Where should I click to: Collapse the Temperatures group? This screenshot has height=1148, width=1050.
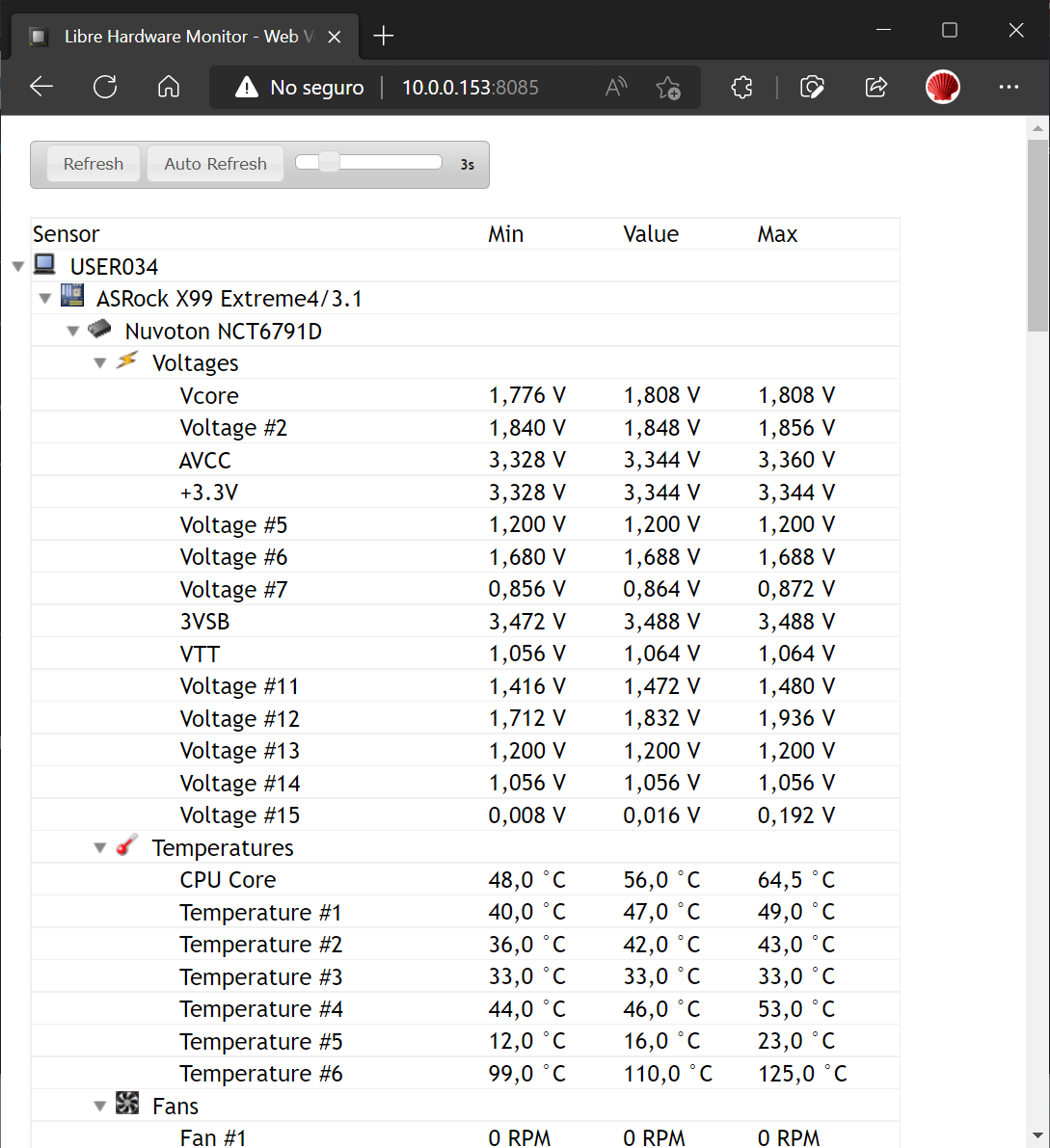[x=100, y=848]
